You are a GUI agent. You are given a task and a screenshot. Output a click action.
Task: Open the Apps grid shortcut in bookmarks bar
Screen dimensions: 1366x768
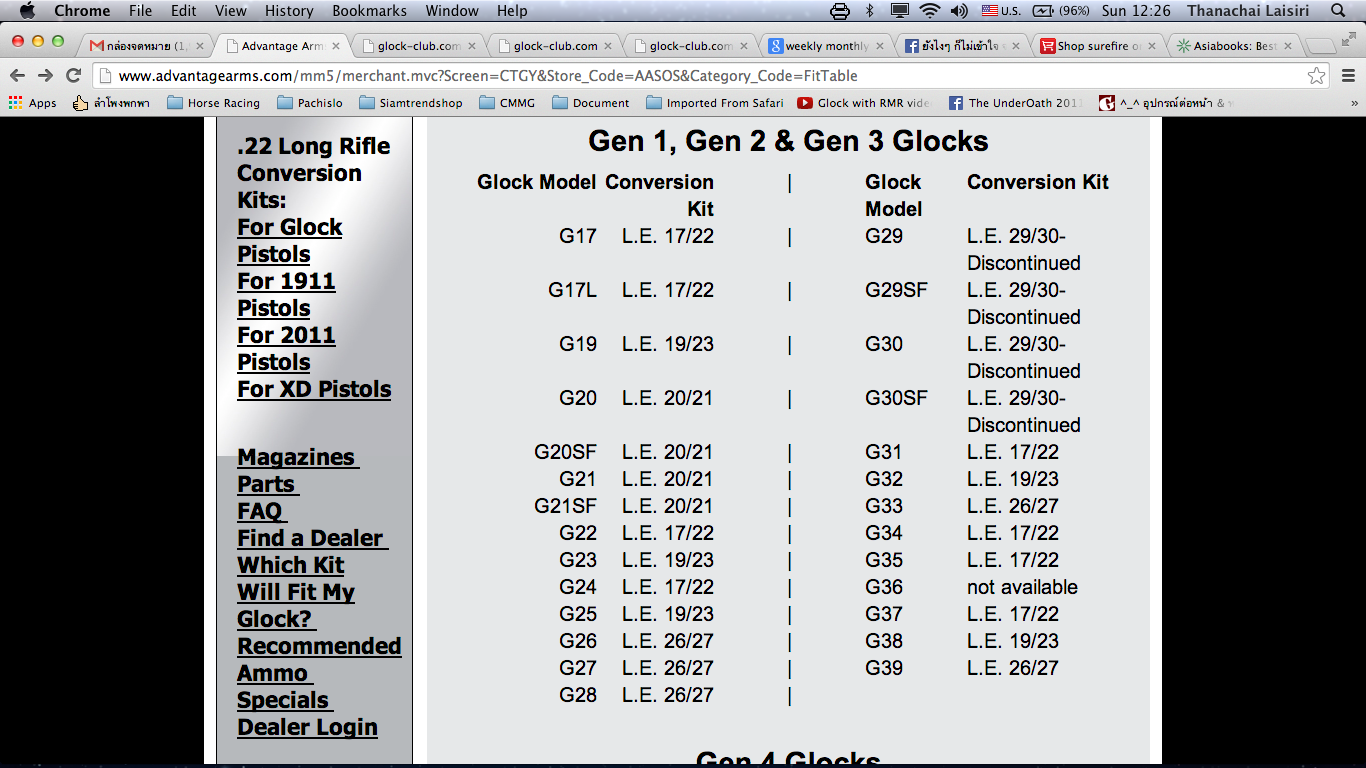(x=33, y=103)
